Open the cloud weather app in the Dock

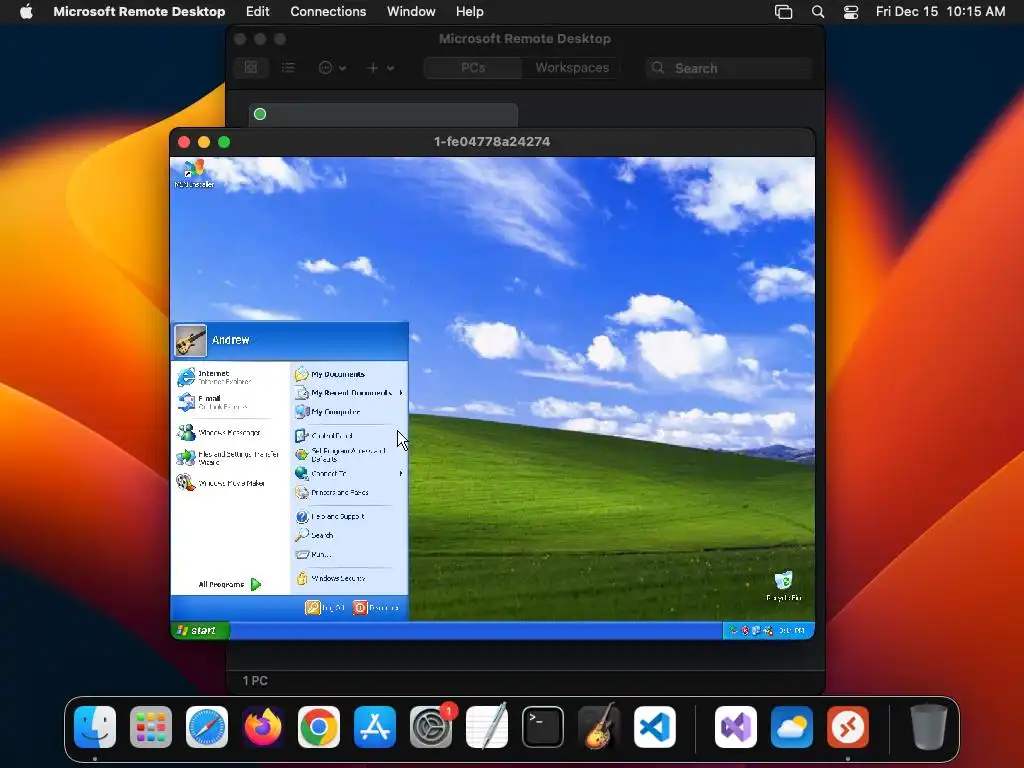click(x=792, y=727)
